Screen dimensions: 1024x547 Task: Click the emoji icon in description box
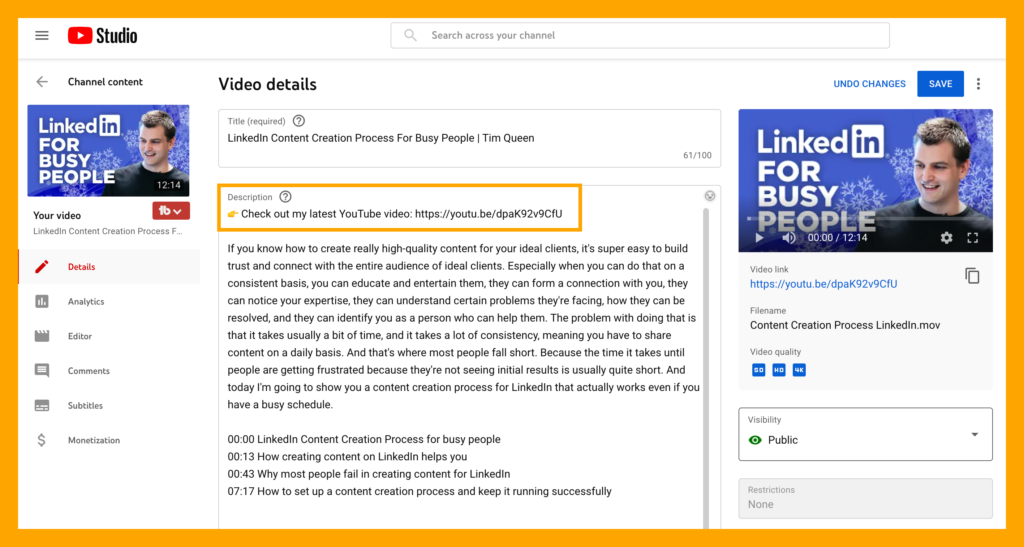[x=710, y=196]
